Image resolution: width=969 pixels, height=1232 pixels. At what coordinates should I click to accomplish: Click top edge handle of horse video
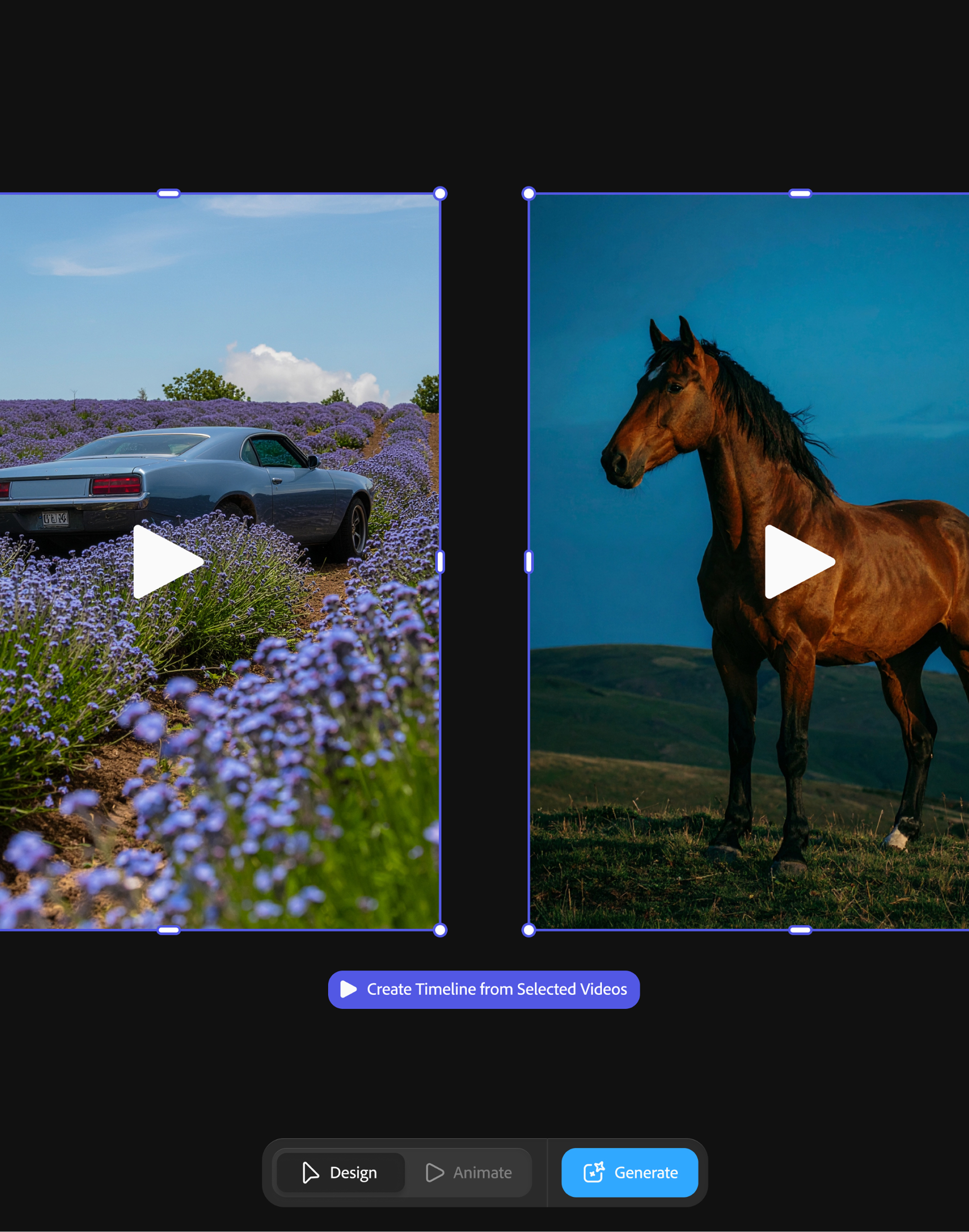pyautogui.click(x=800, y=194)
